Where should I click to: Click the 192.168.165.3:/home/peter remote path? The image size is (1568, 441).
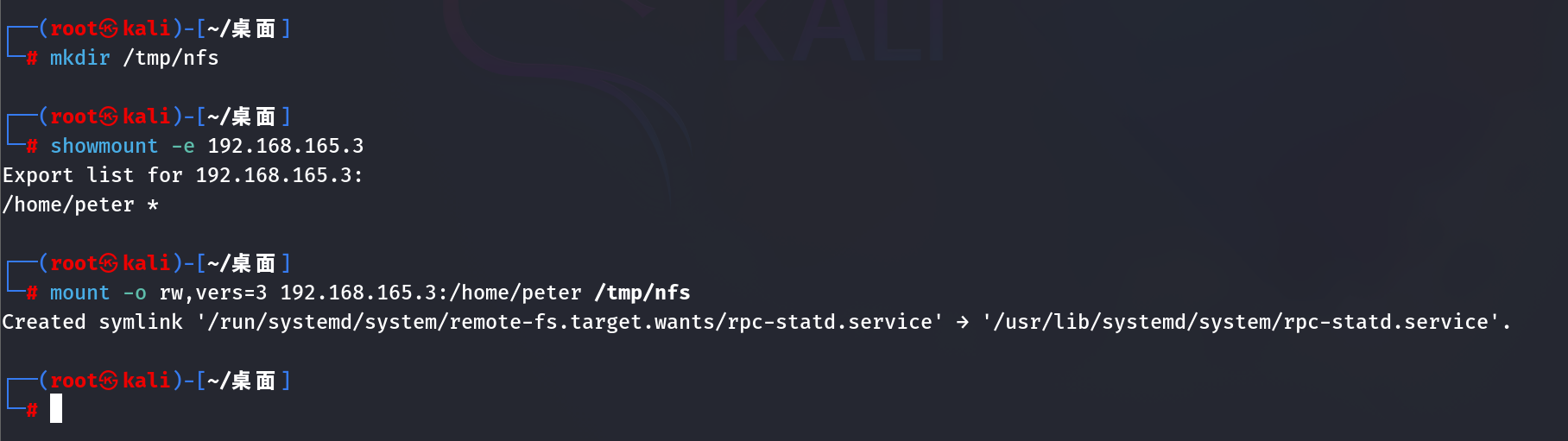point(431,293)
